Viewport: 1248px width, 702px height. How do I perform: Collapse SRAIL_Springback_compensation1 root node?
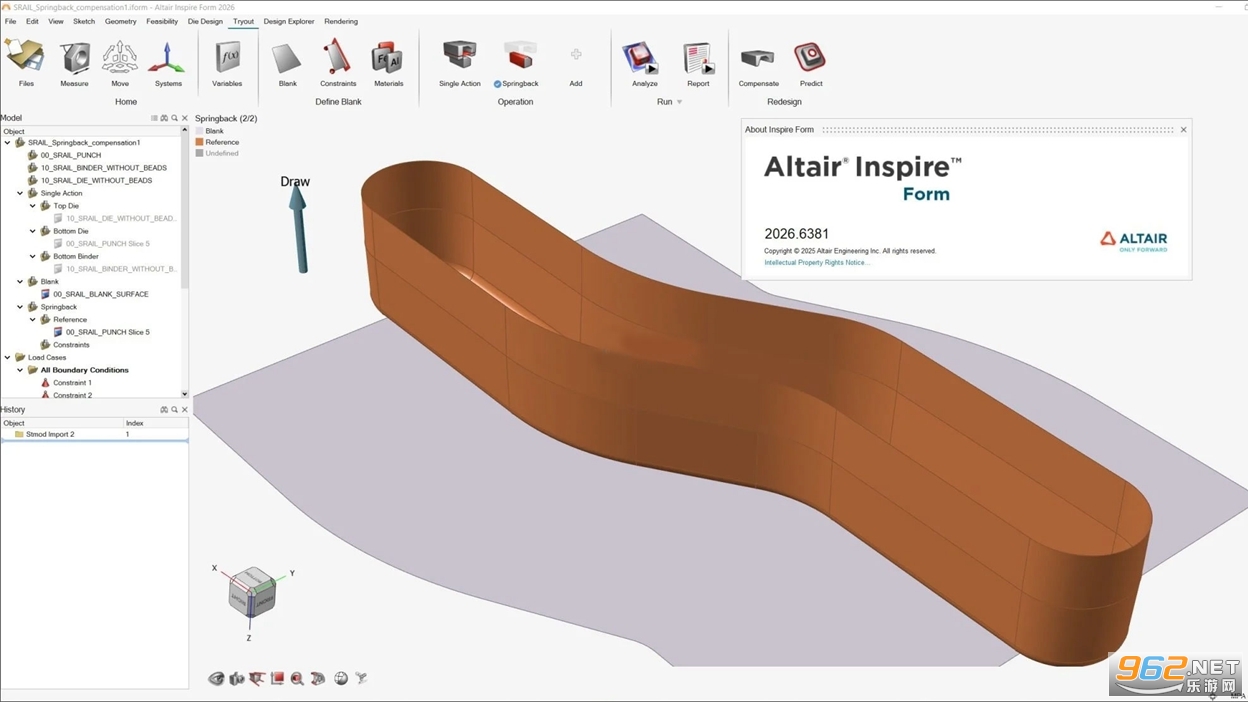[x=7, y=143]
